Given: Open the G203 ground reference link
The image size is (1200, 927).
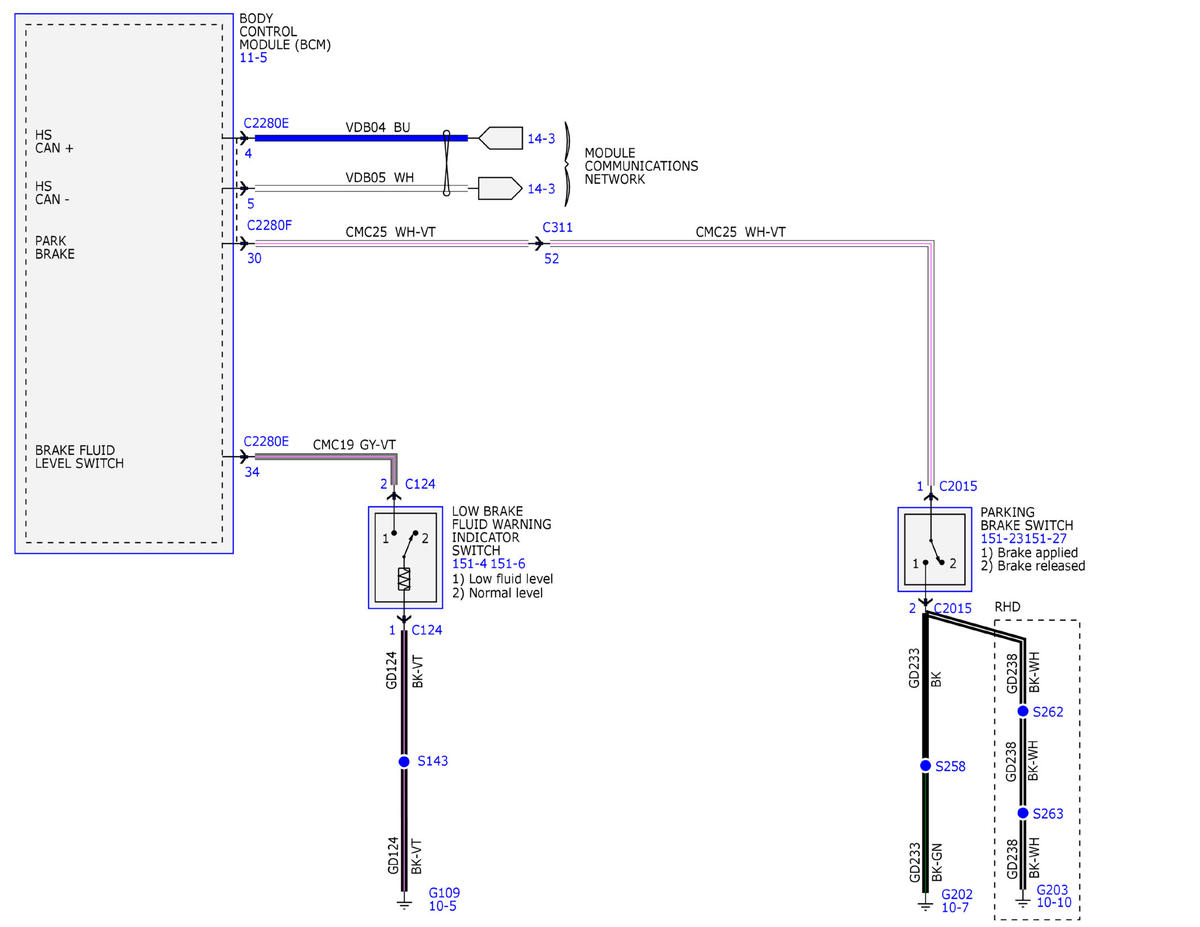Looking at the screenshot, I should (1053, 889).
